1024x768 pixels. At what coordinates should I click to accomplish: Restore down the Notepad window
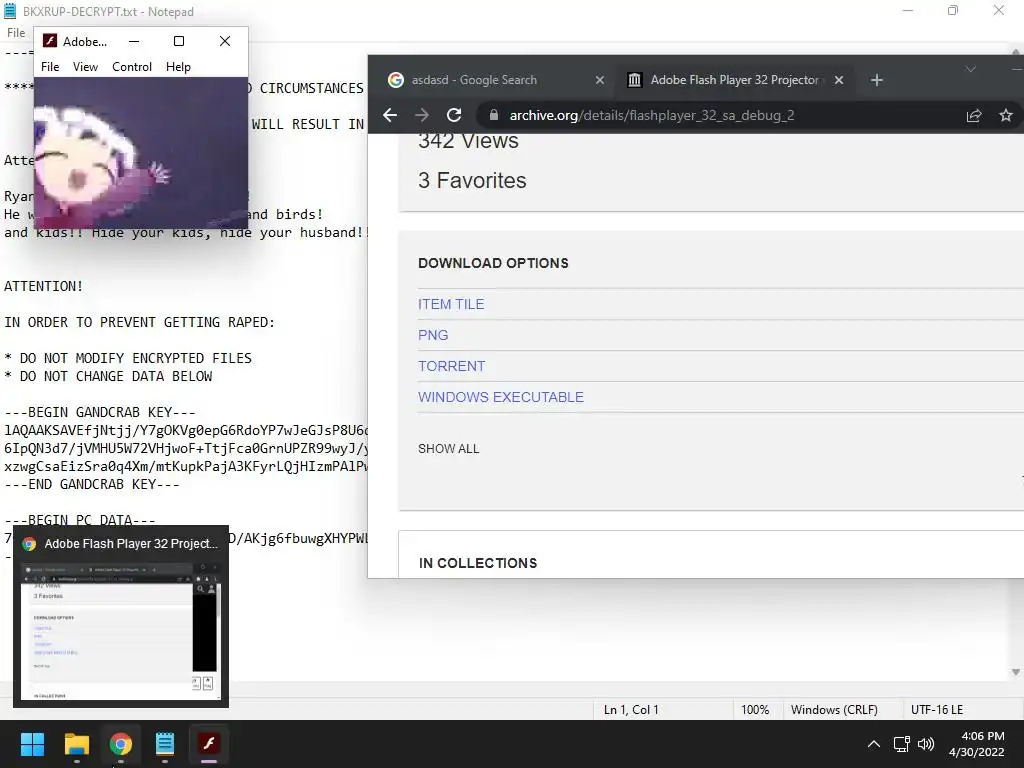click(x=953, y=11)
